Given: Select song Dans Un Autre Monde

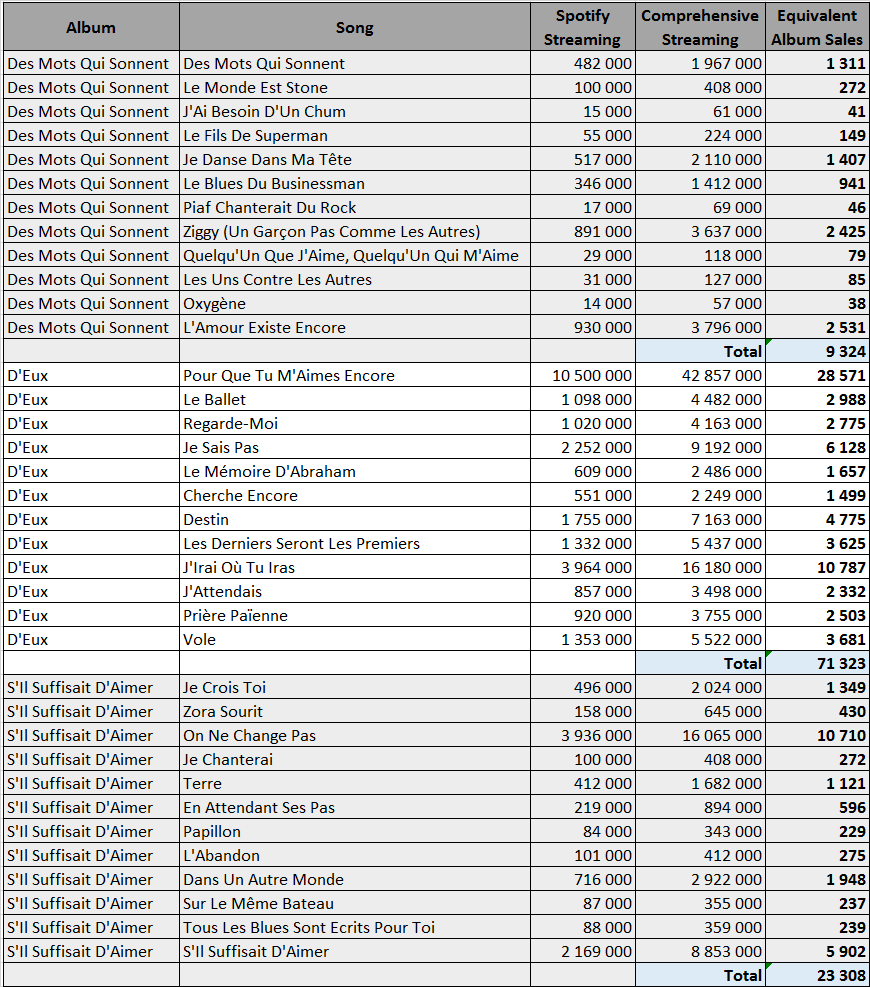Looking at the screenshot, I should coord(354,879).
